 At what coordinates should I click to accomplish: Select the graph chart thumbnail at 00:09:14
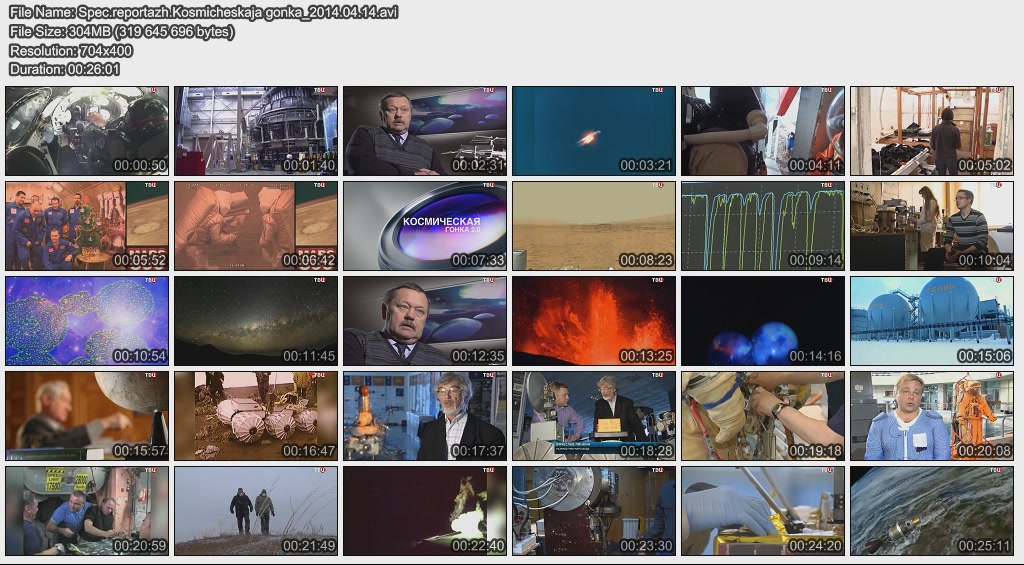tap(763, 226)
